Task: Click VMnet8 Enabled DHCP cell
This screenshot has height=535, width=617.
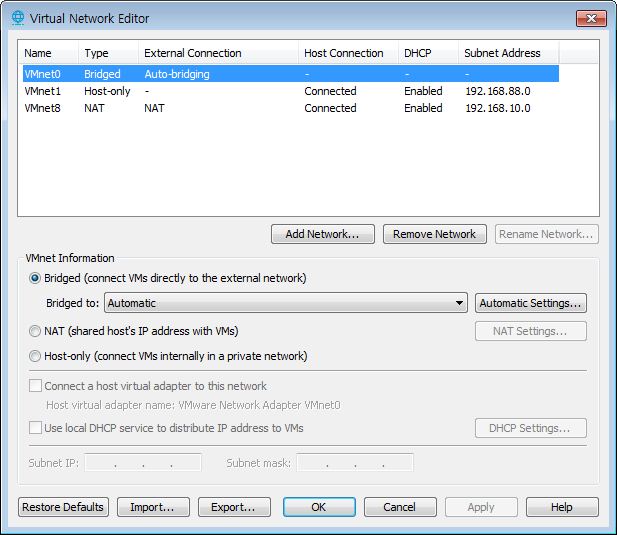Action: coord(423,108)
